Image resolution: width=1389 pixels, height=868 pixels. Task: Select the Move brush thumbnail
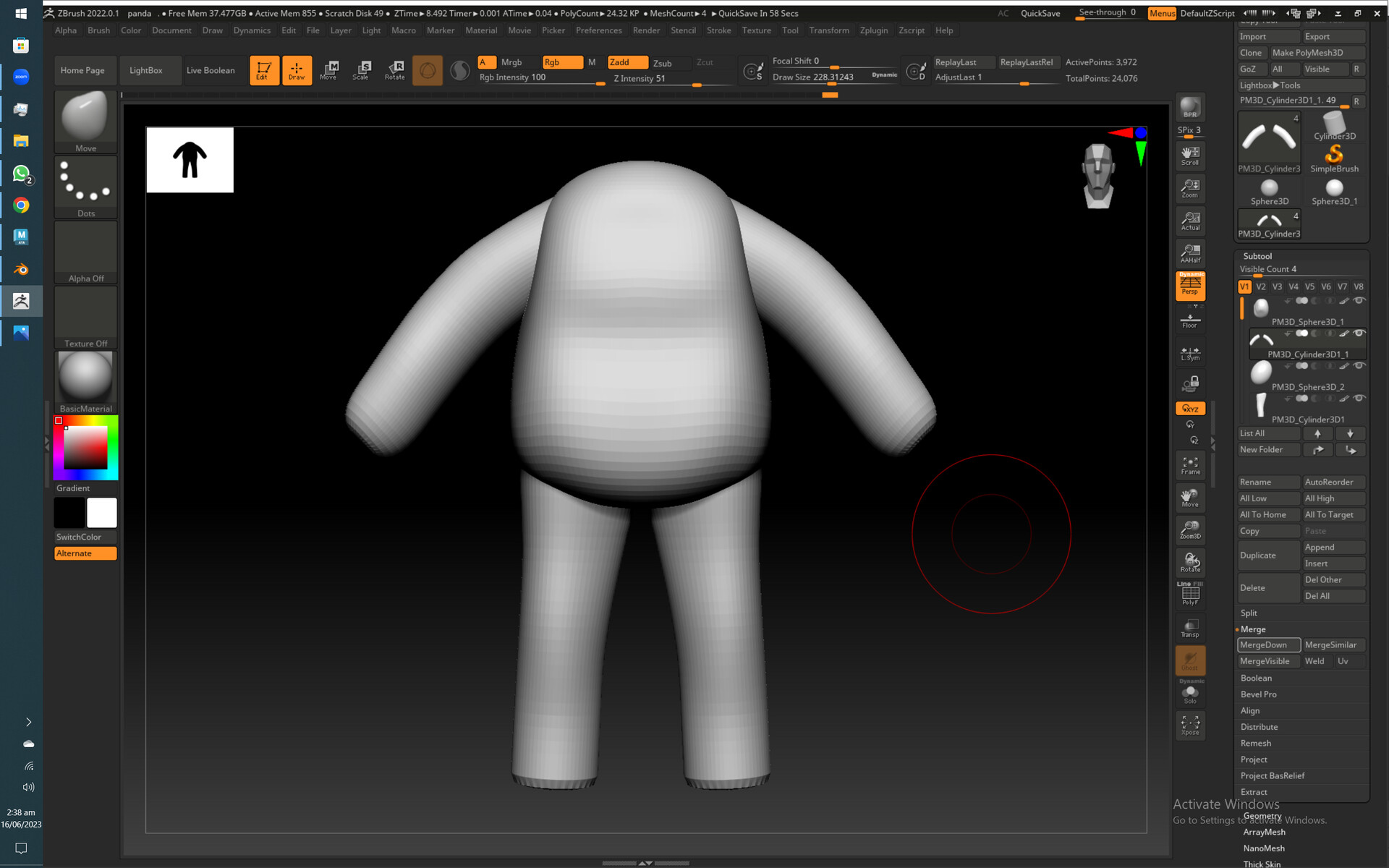pyautogui.click(x=85, y=116)
